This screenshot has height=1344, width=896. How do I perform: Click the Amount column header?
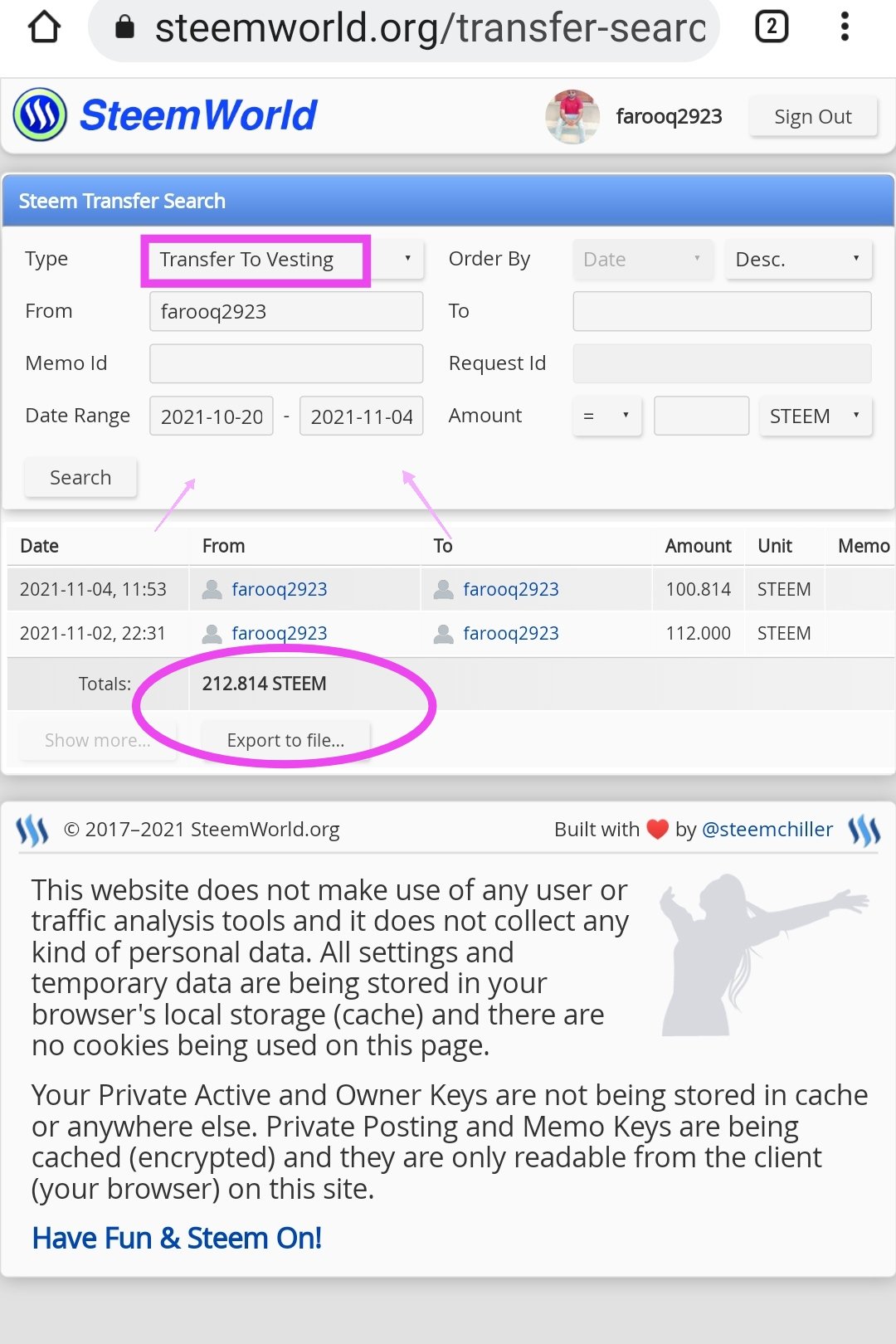(x=698, y=546)
